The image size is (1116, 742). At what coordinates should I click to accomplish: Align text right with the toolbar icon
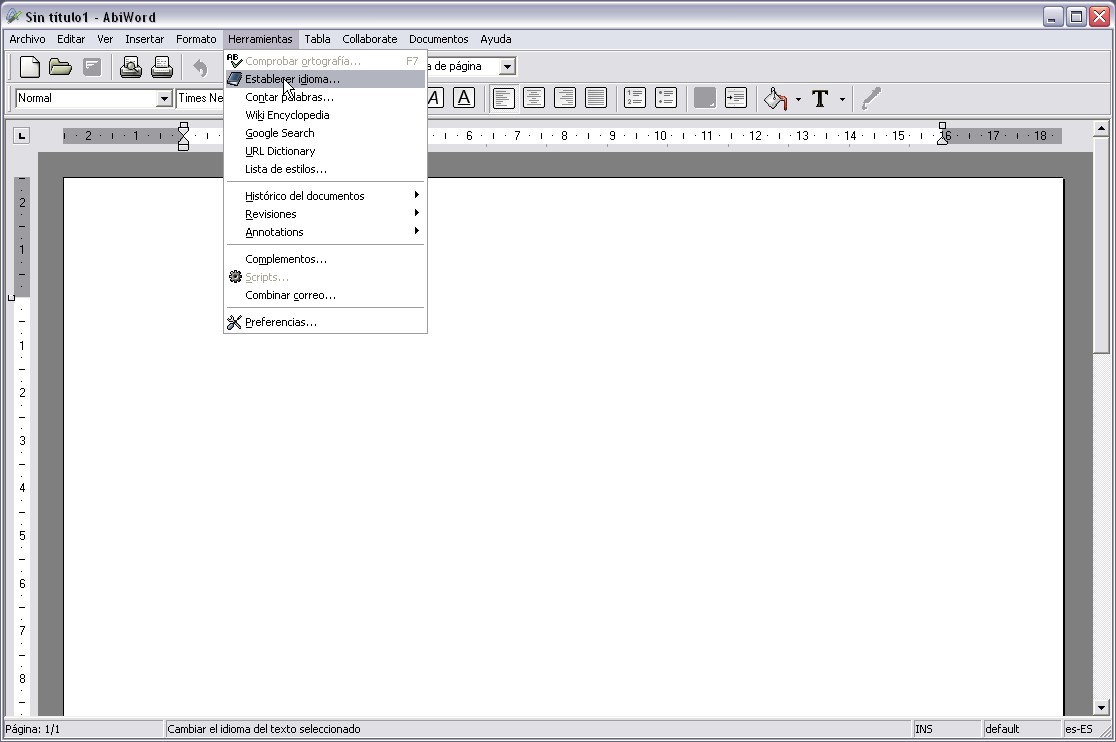click(x=564, y=98)
